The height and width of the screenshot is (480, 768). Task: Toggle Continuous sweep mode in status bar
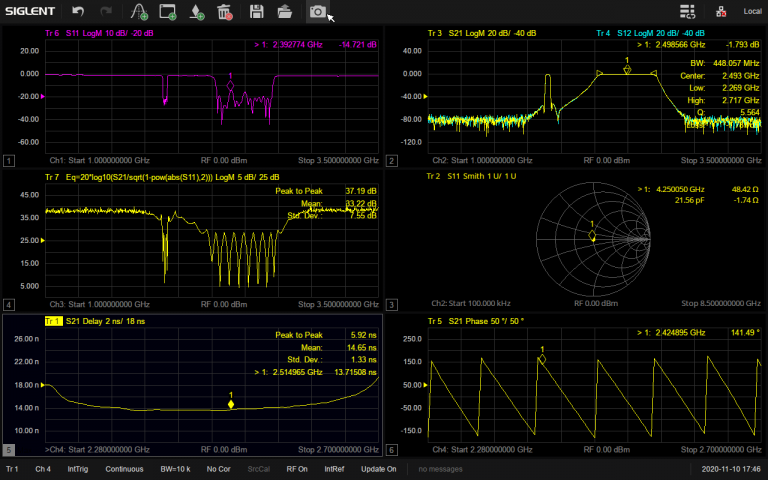click(125, 469)
